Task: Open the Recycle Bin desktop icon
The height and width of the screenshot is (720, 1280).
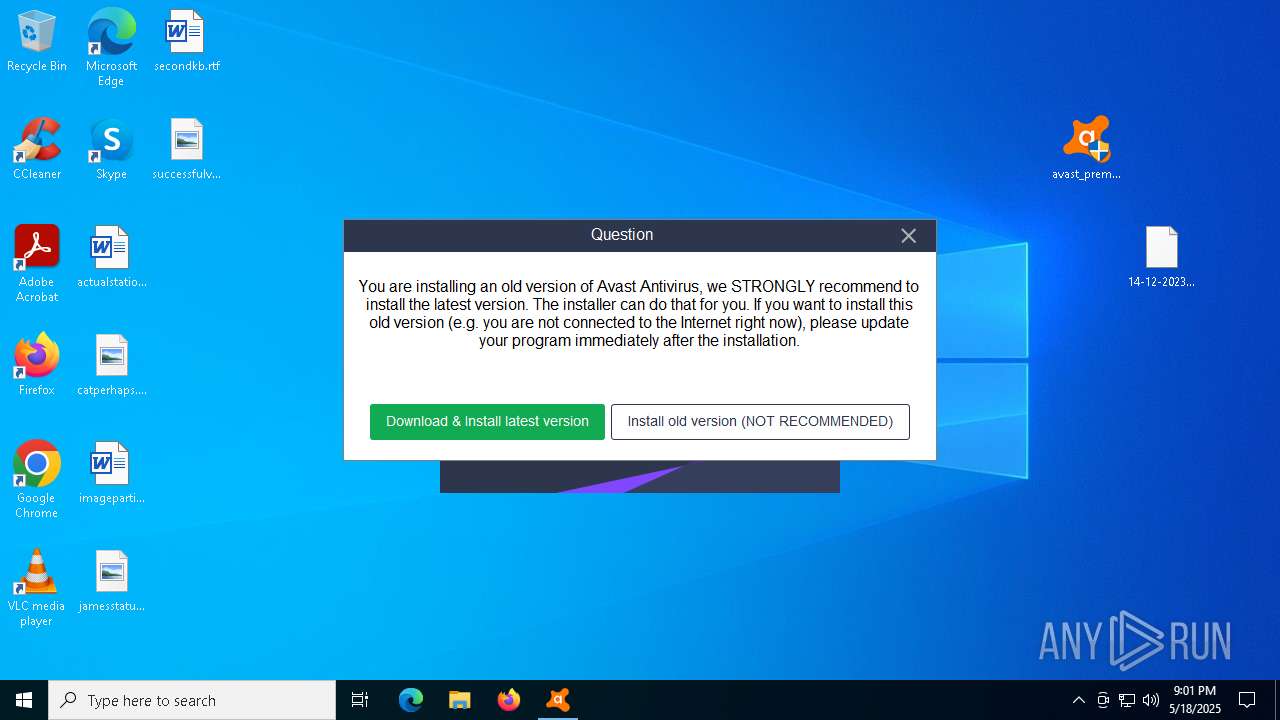Action: pos(37,42)
